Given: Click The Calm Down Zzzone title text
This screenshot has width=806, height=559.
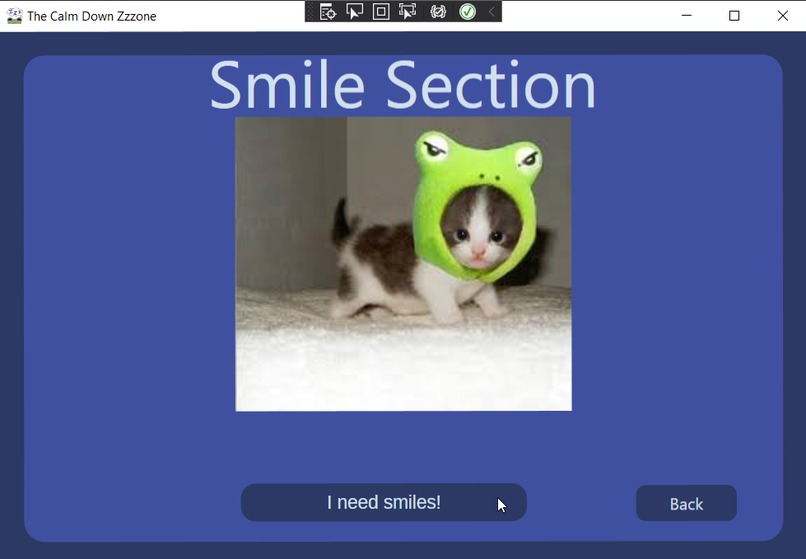Looking at the screenshot, I should click(x=92, y=16).
